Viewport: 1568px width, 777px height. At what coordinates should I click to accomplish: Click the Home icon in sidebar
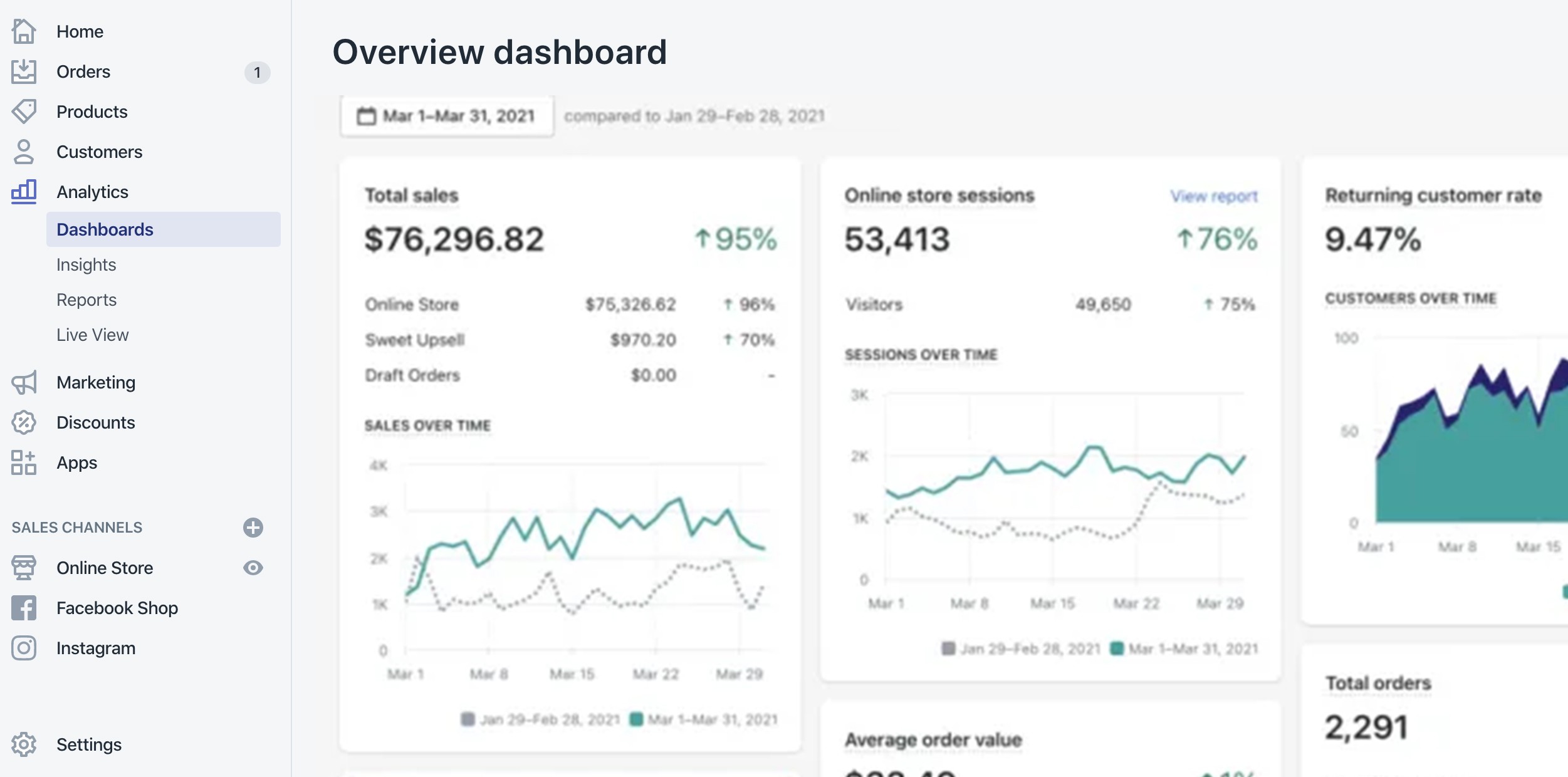(x=24, y=31)
